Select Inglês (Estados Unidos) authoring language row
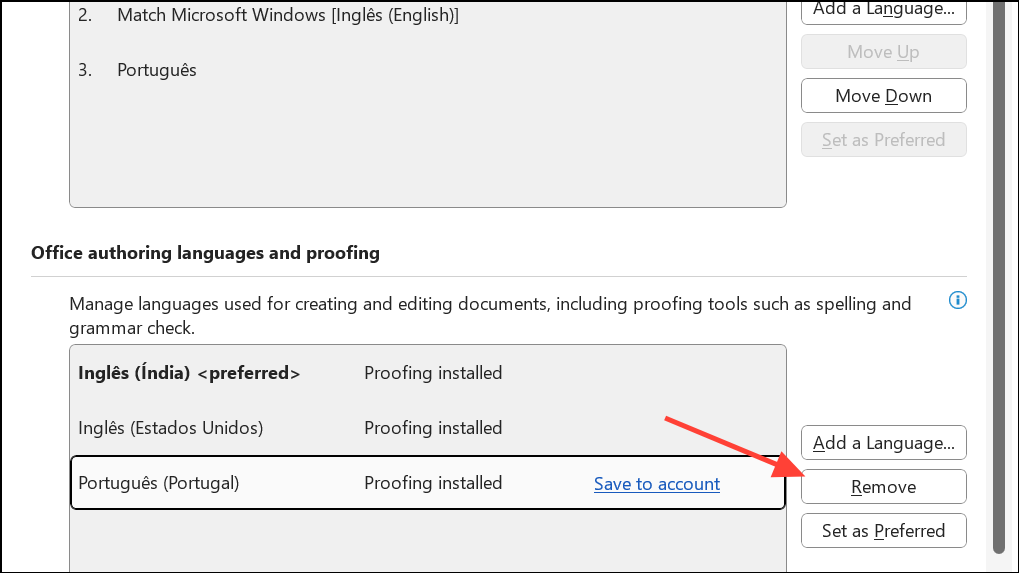Screen dimensions: 1019x573 [x=428, y=428]
